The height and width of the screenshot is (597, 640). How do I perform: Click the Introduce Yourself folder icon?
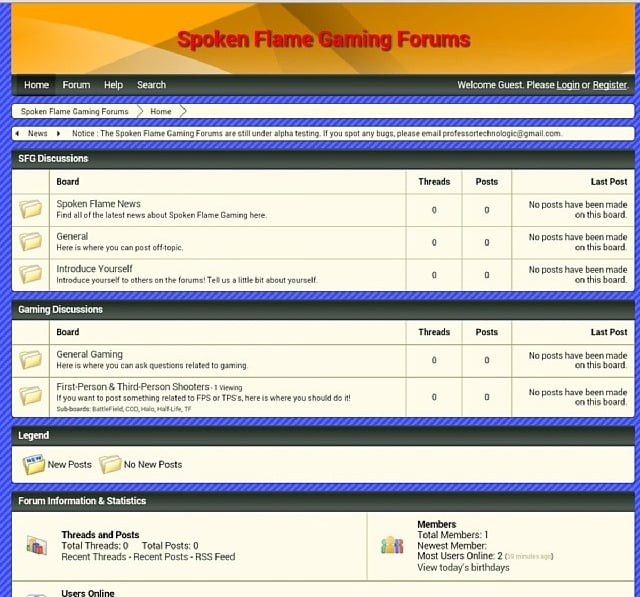(31, 274)
